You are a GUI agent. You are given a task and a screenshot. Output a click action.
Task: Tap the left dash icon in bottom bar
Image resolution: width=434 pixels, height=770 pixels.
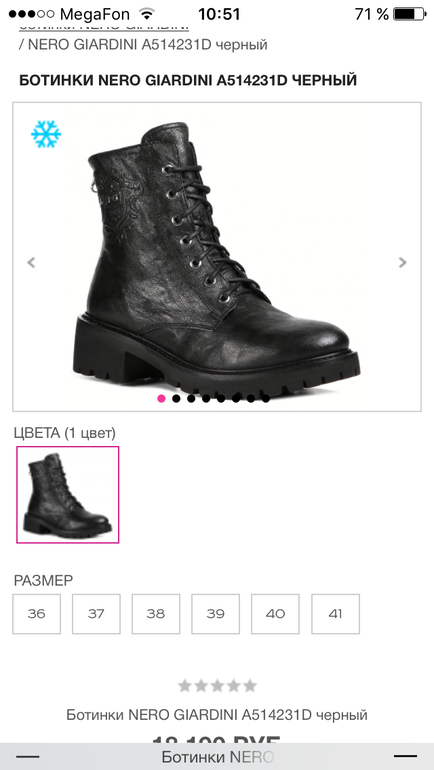[27, 757]
